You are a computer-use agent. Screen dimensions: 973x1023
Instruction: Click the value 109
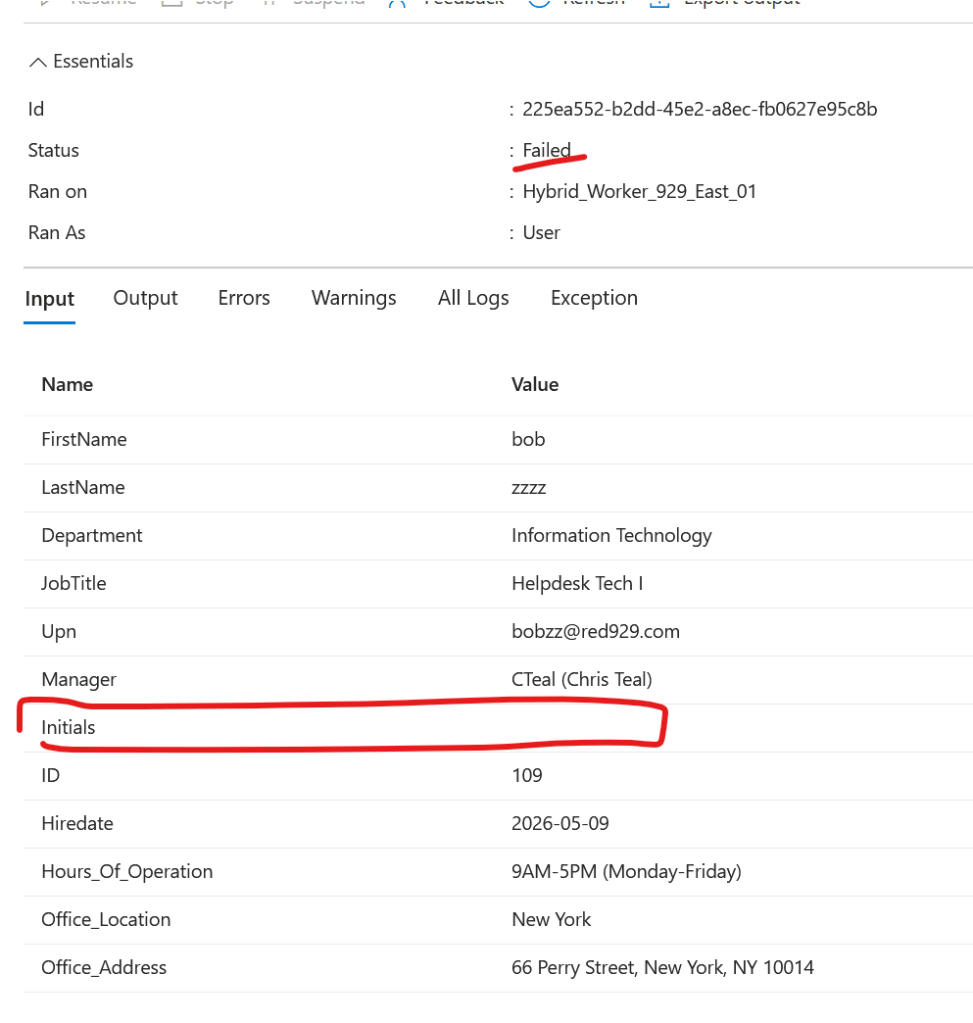click(x=527, y=776)
